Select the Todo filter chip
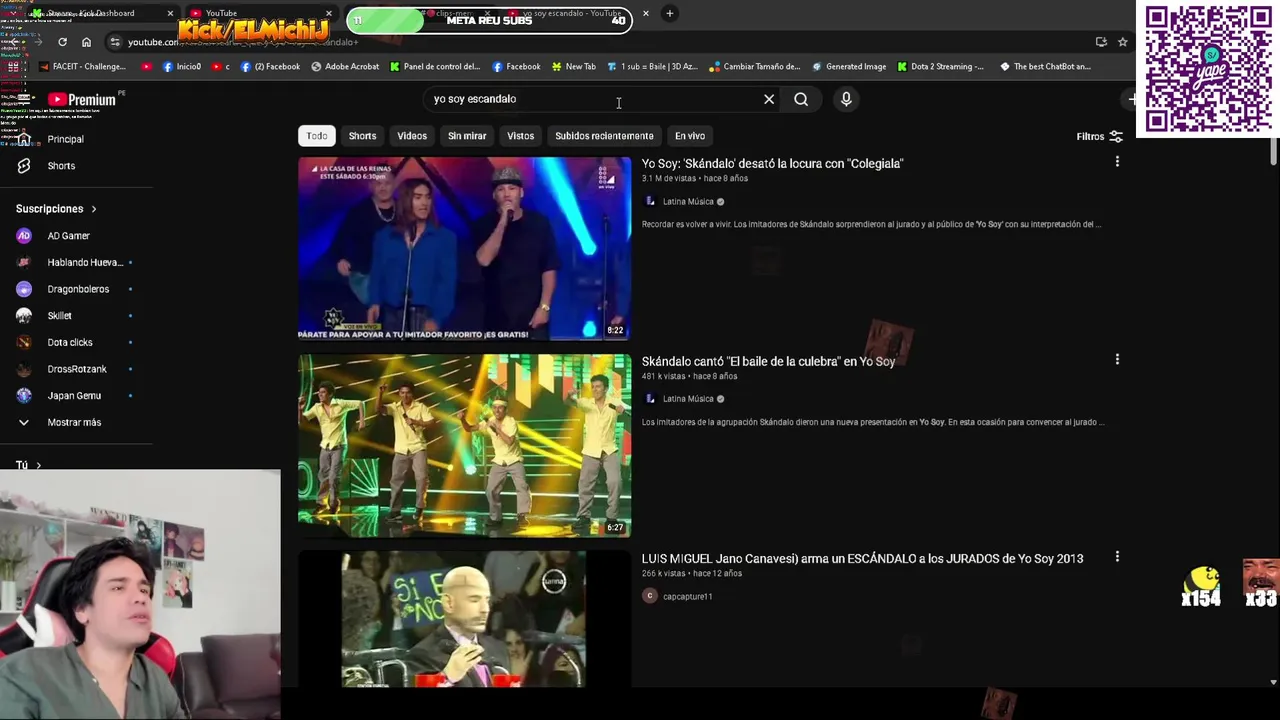 [x=317, y=136]
